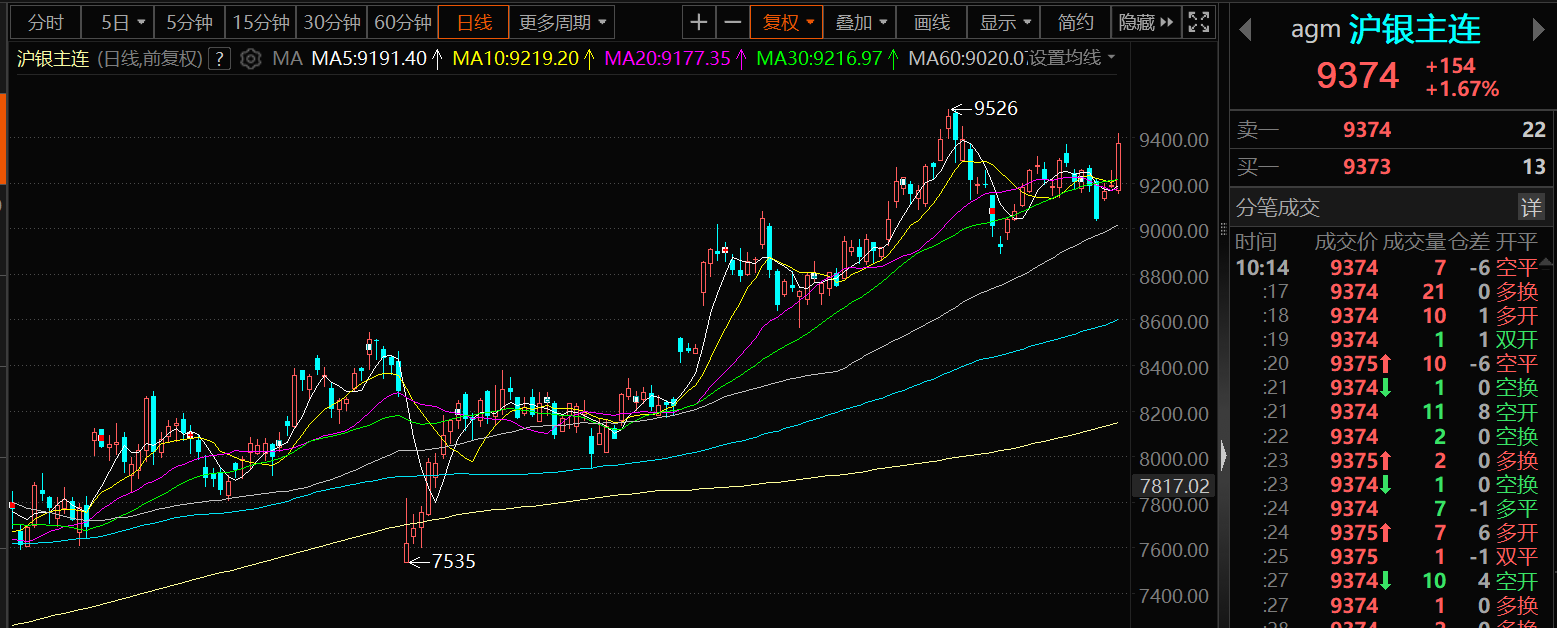Enter fullscreen with the expand icon
Viewport: 1557px width, 628px height.
(1198, 22)
